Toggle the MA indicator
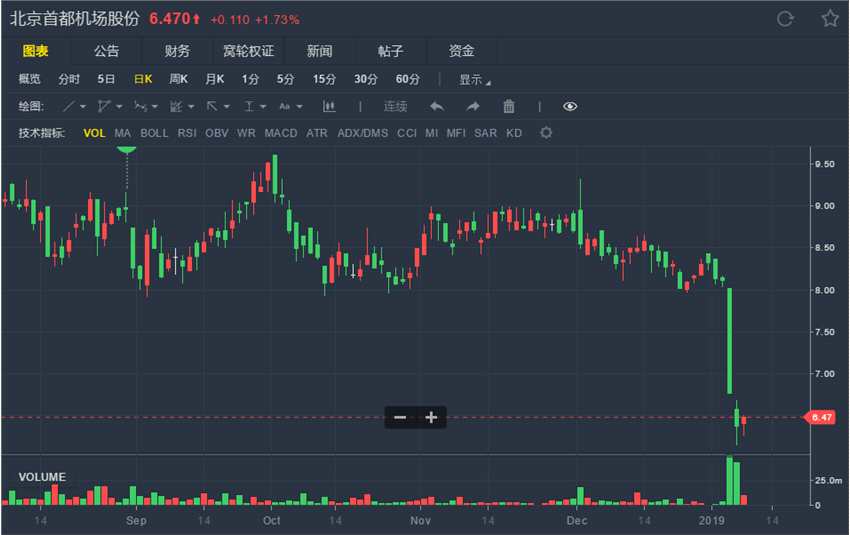 [123, 133]
